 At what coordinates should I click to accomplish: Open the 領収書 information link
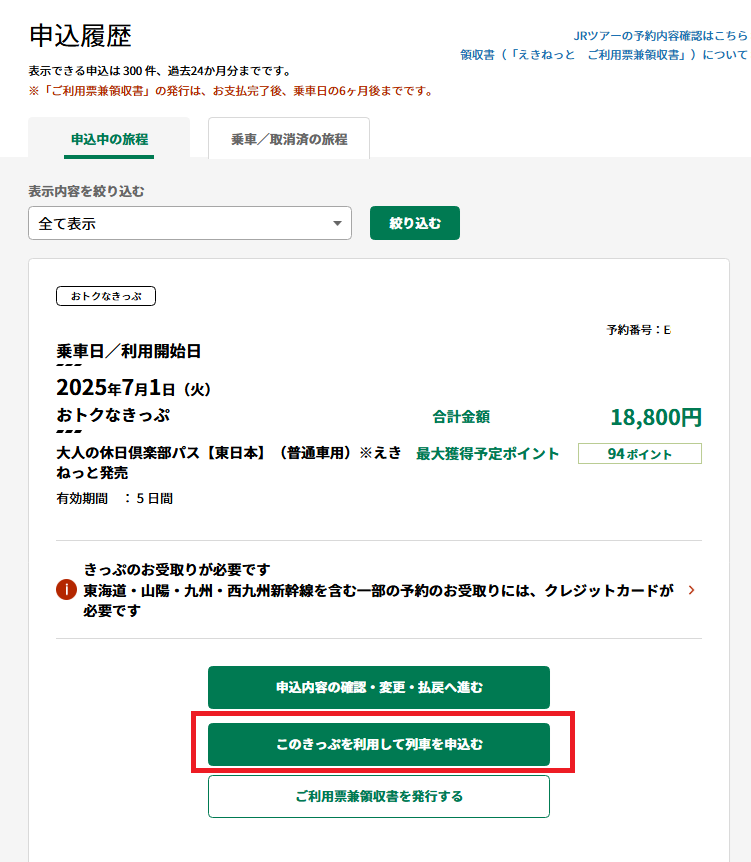tap(603, 55)
